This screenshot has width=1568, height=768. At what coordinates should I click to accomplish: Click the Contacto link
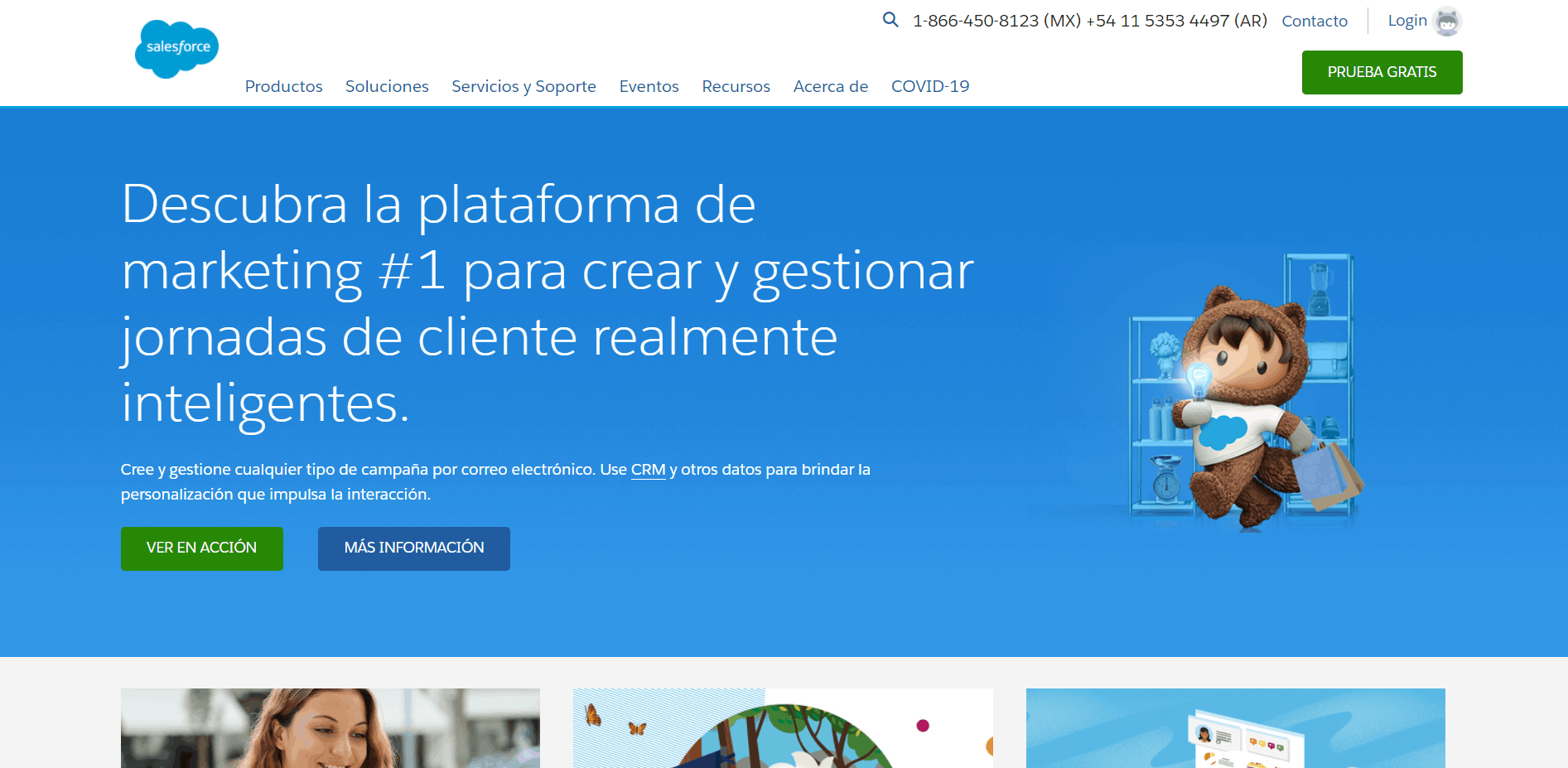click(1315, 21)
